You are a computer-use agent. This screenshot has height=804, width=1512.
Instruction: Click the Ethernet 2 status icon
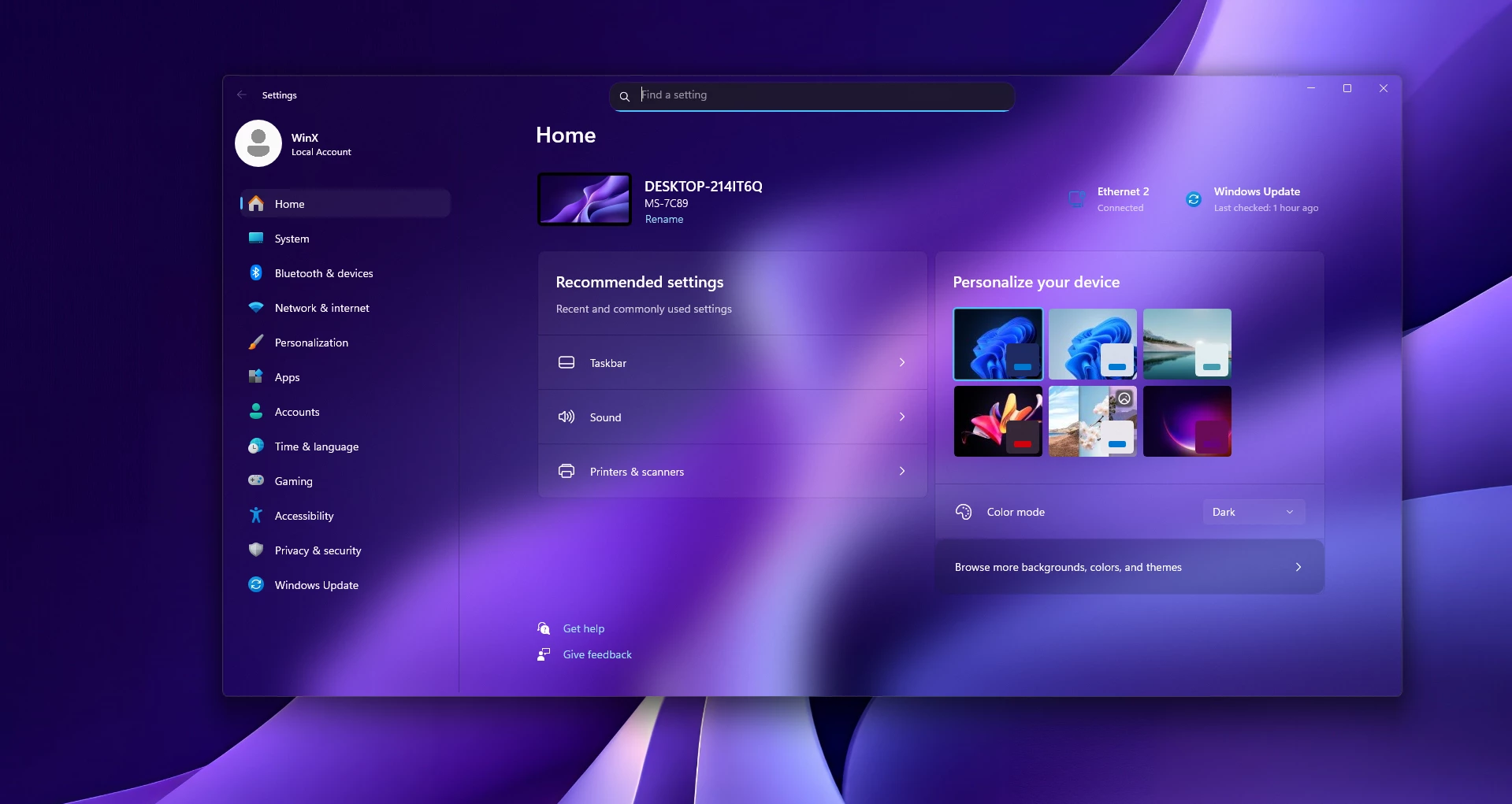point(1077,199)
